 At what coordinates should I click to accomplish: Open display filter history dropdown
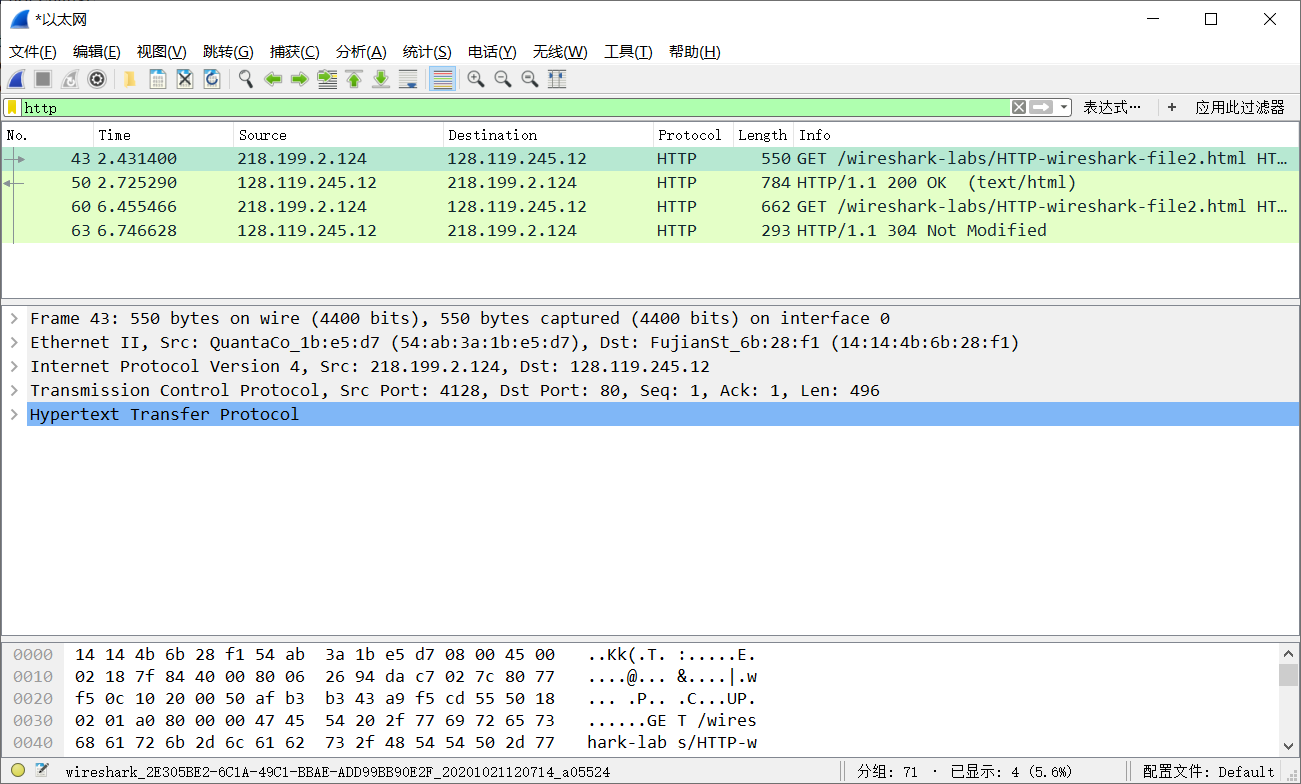pyautogui.click(x=1064, y=107)
